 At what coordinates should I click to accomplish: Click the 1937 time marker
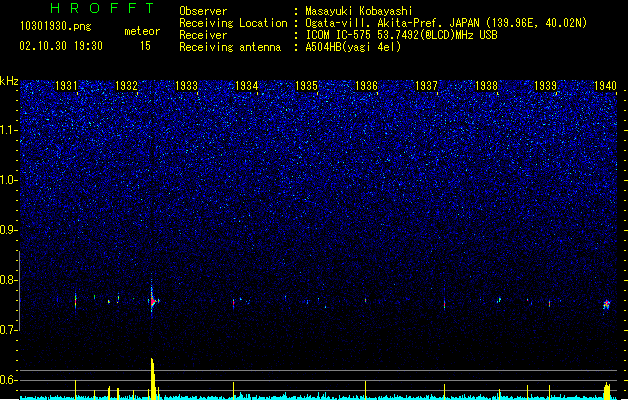point(426,86)
